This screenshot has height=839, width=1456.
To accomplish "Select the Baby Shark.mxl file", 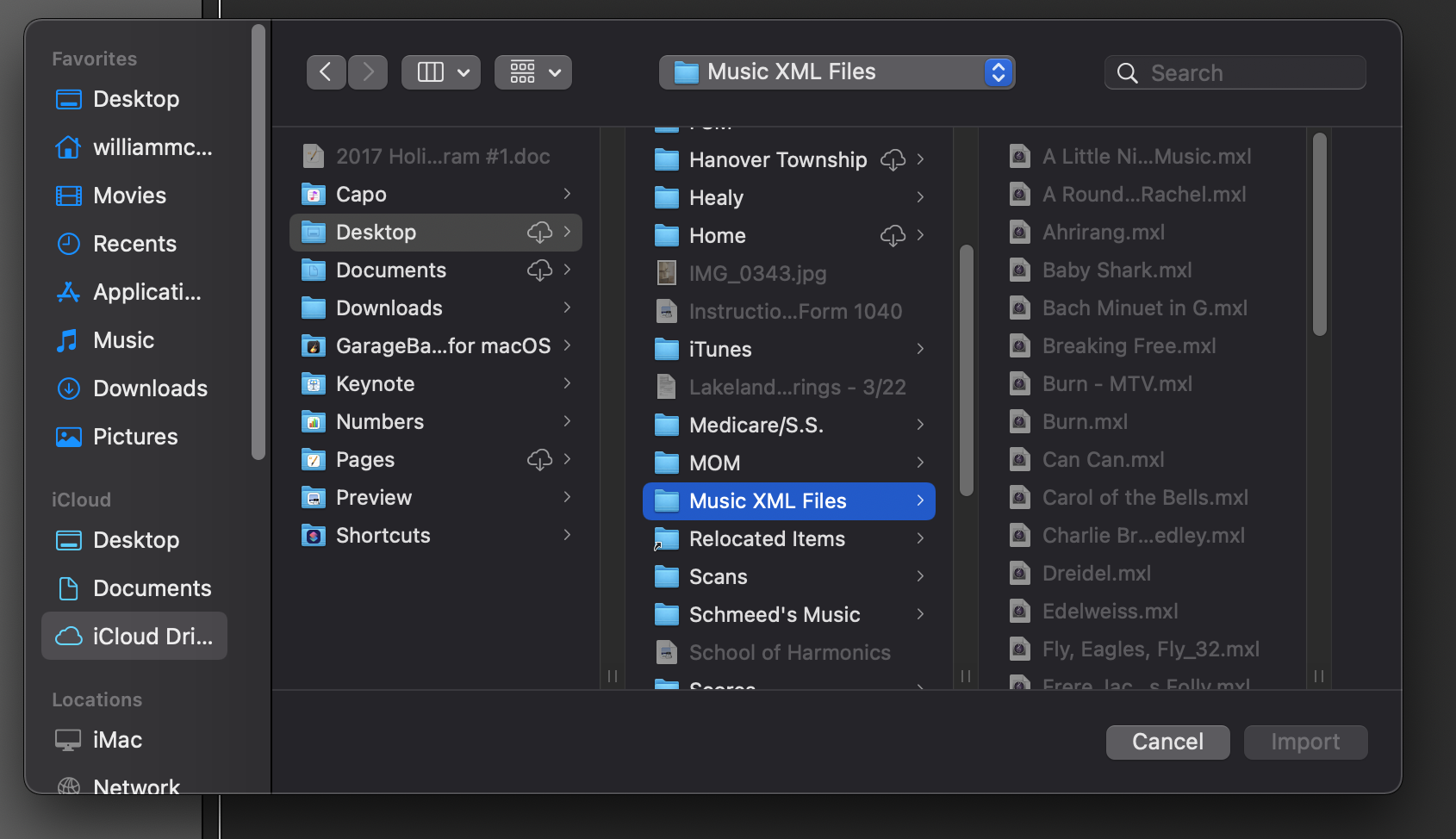I will coord(1117,270).
